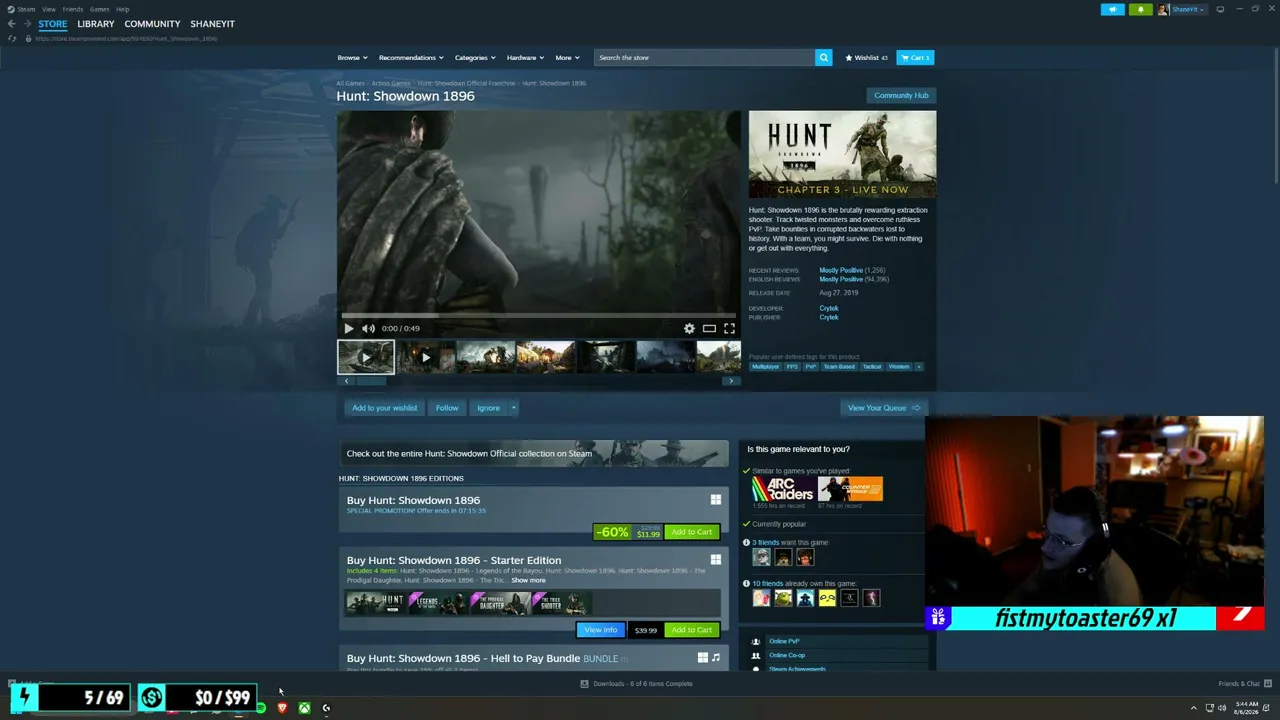The image size is (1280, 720).
Task: Click the Community Hub button
Action: point(901,96)
